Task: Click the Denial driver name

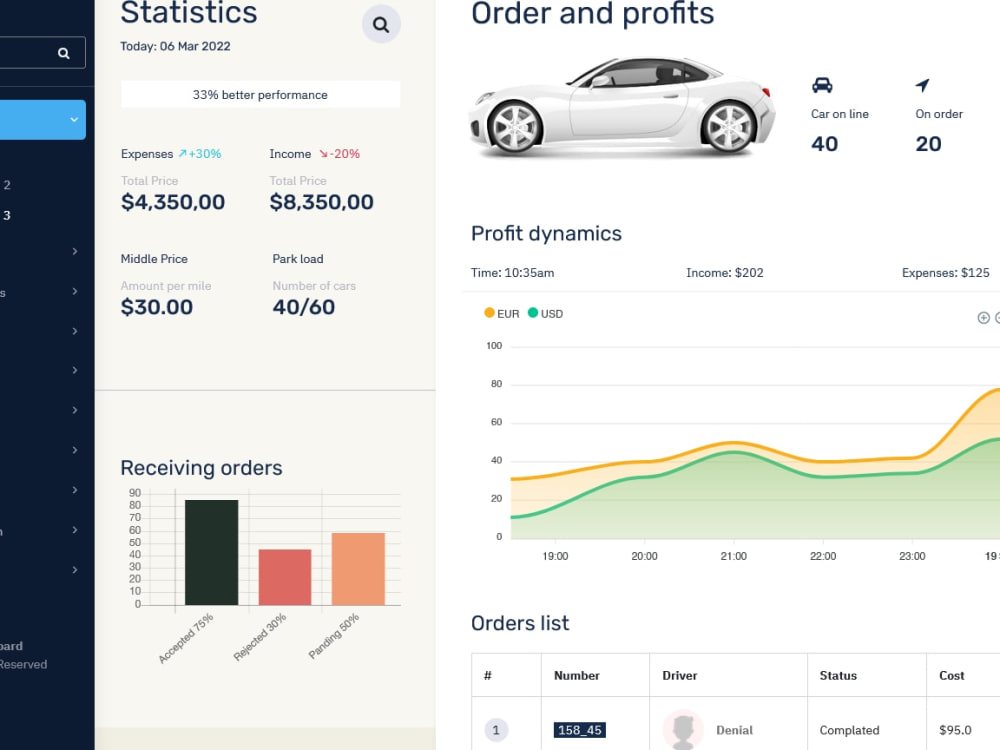Action: (x=734, y=730)
